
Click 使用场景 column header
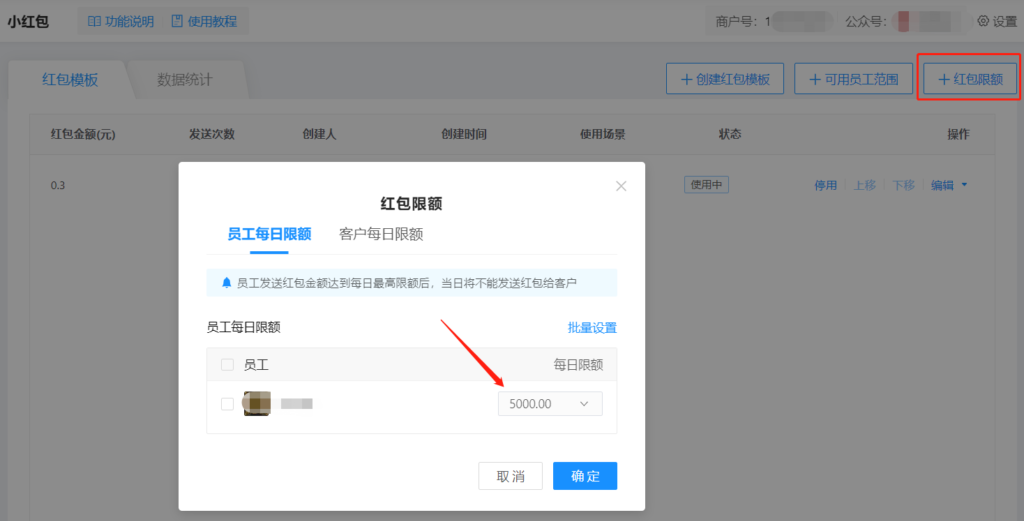pos(603,134)
